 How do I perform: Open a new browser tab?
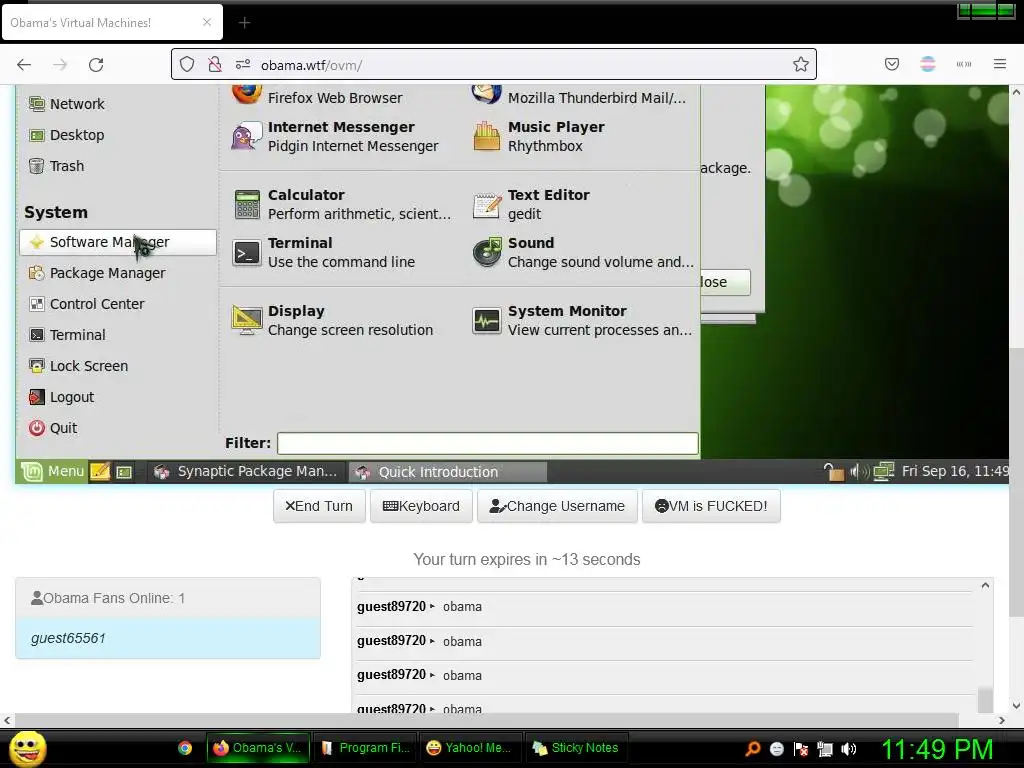[244, 23]
